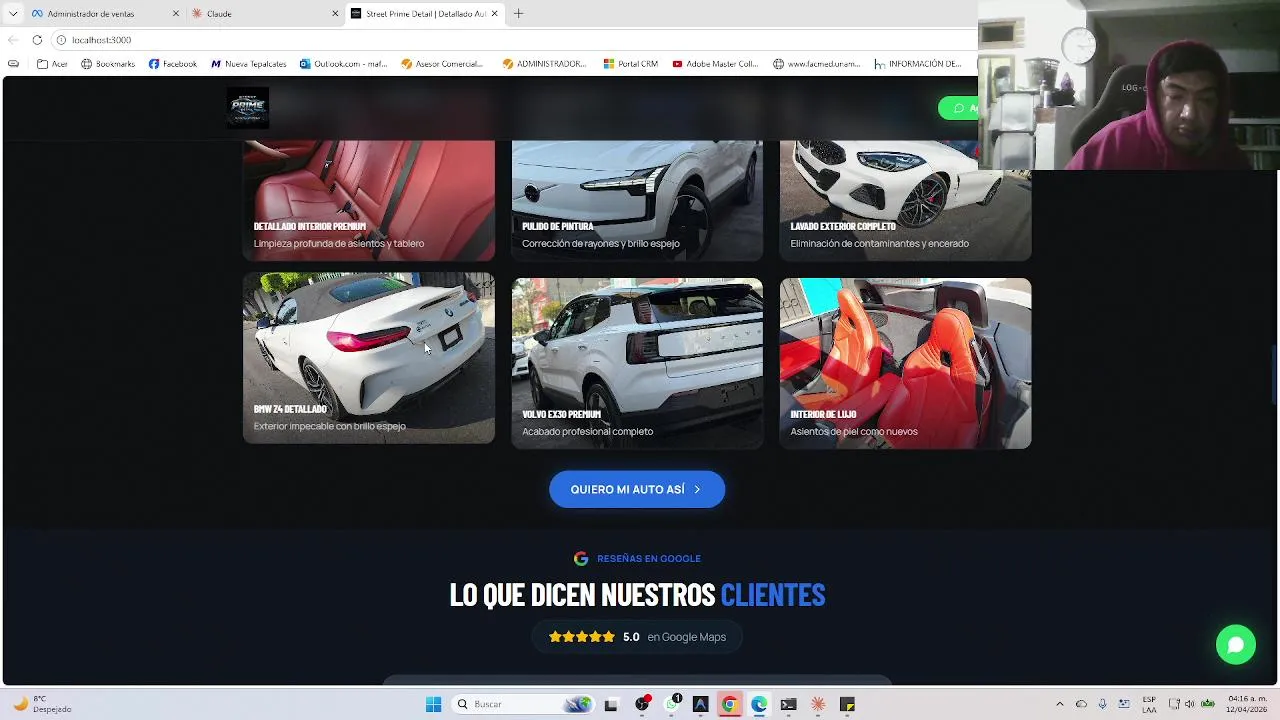Open the Facebook bookmark

coord(173,64)
